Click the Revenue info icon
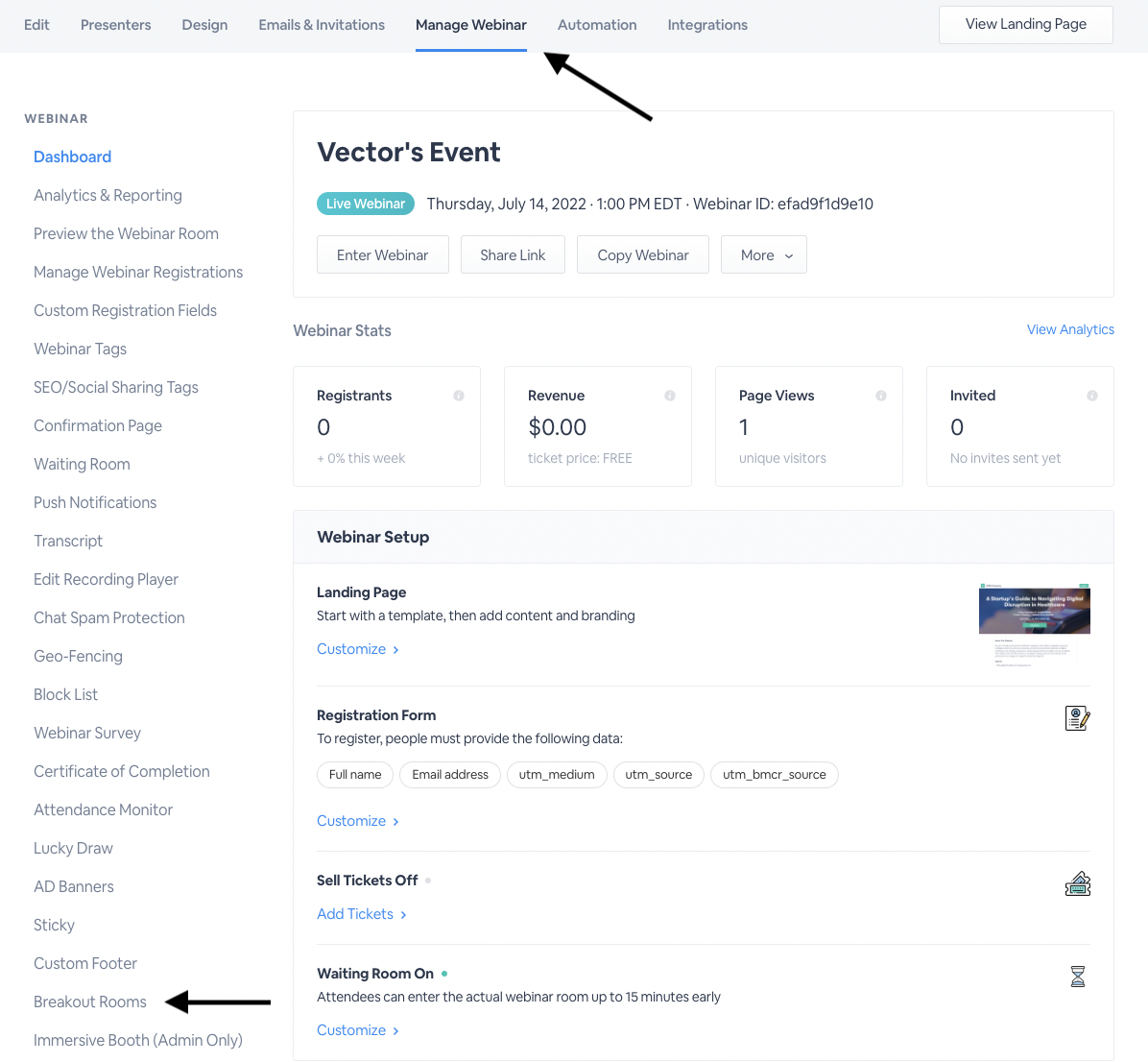 pyautogui.click(x=670, y=396)
